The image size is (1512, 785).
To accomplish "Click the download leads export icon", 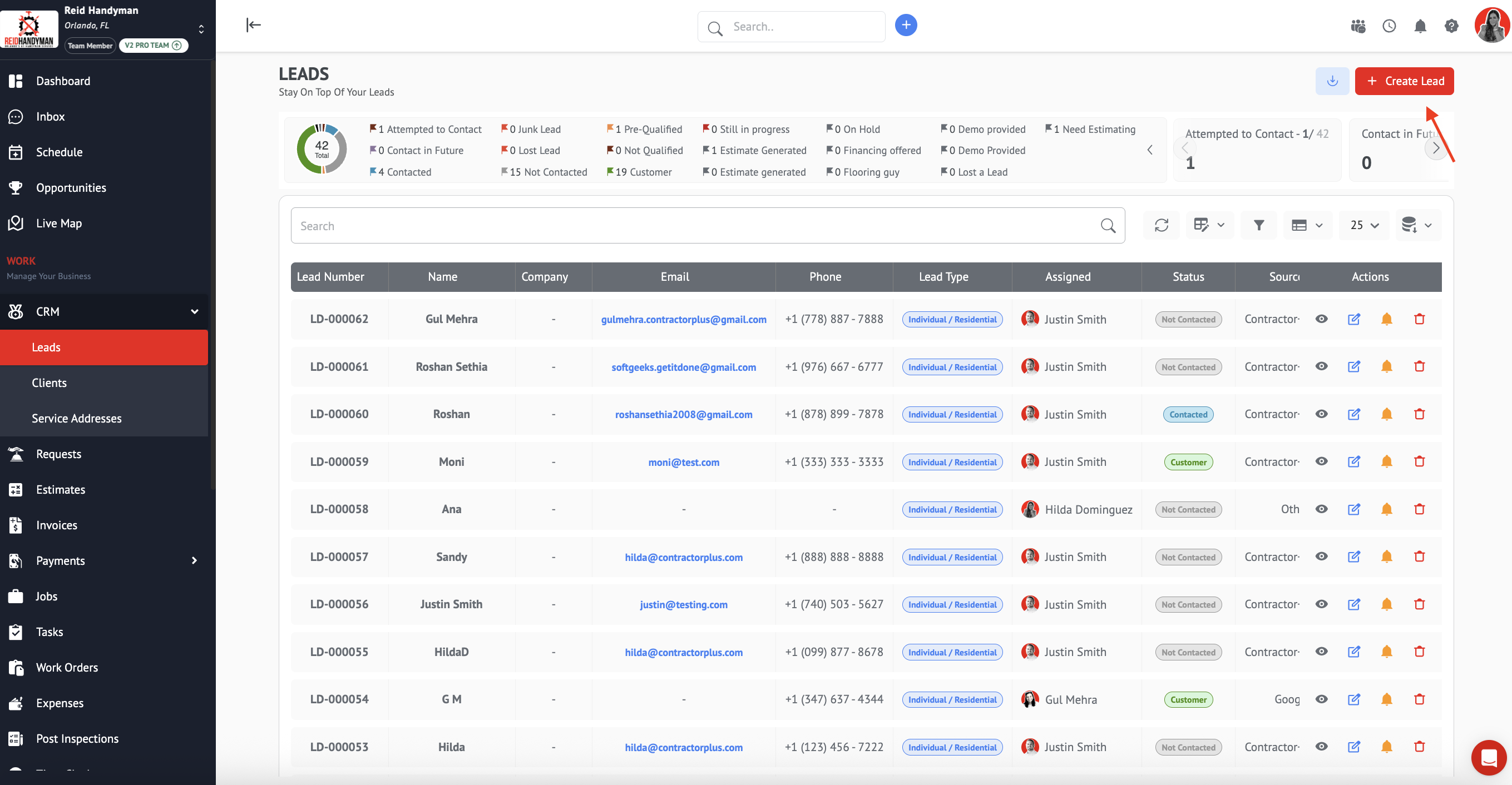I will [x=1332, y=81].
